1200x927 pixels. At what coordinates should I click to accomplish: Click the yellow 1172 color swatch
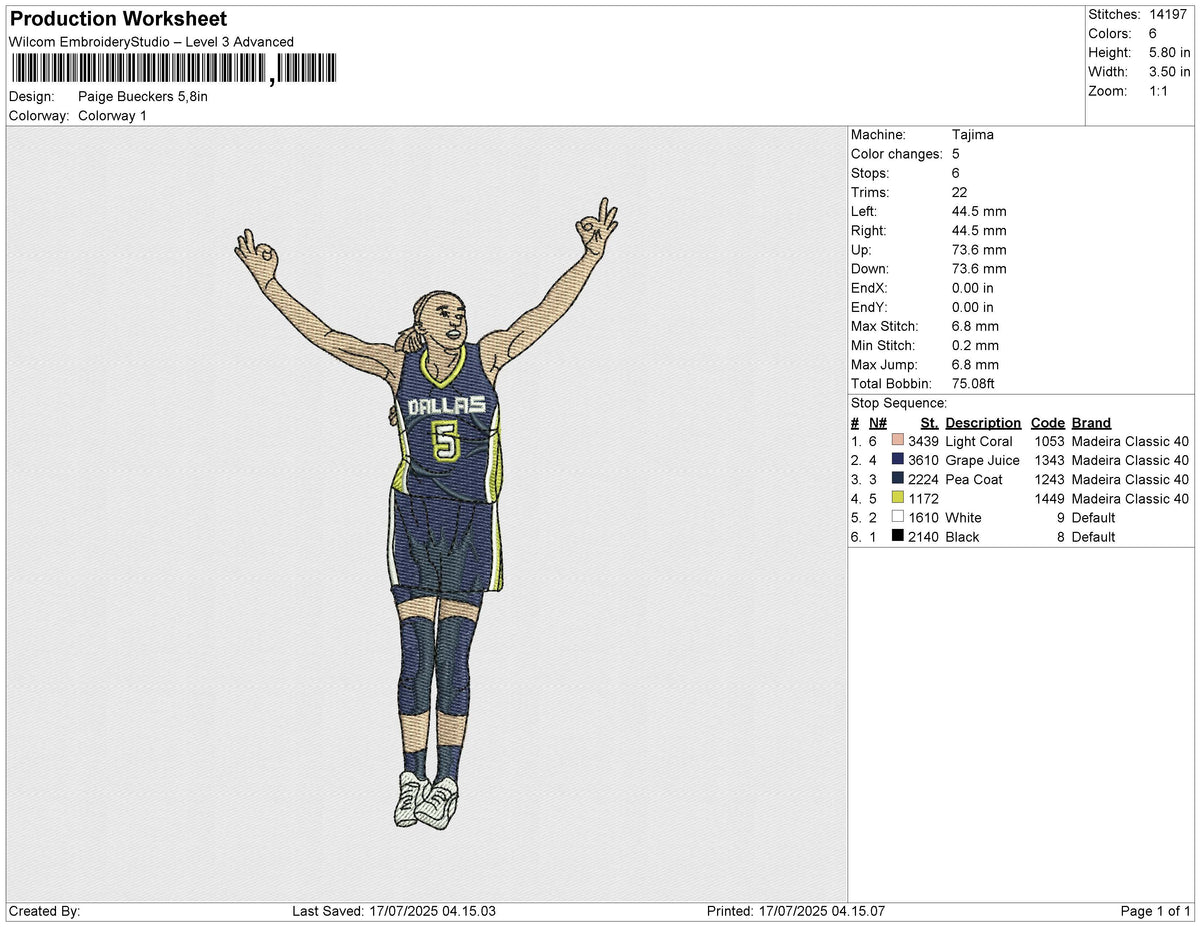898,498
